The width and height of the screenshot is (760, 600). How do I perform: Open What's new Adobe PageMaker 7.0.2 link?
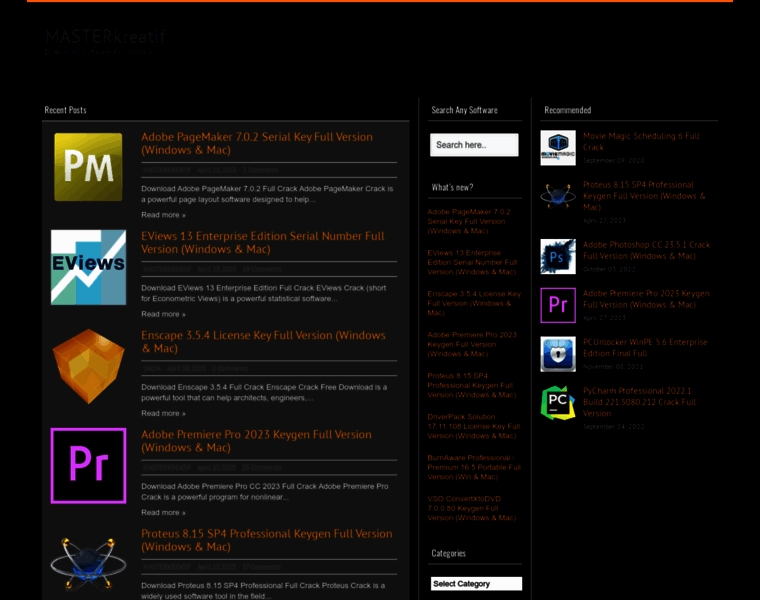pos(469,221)
